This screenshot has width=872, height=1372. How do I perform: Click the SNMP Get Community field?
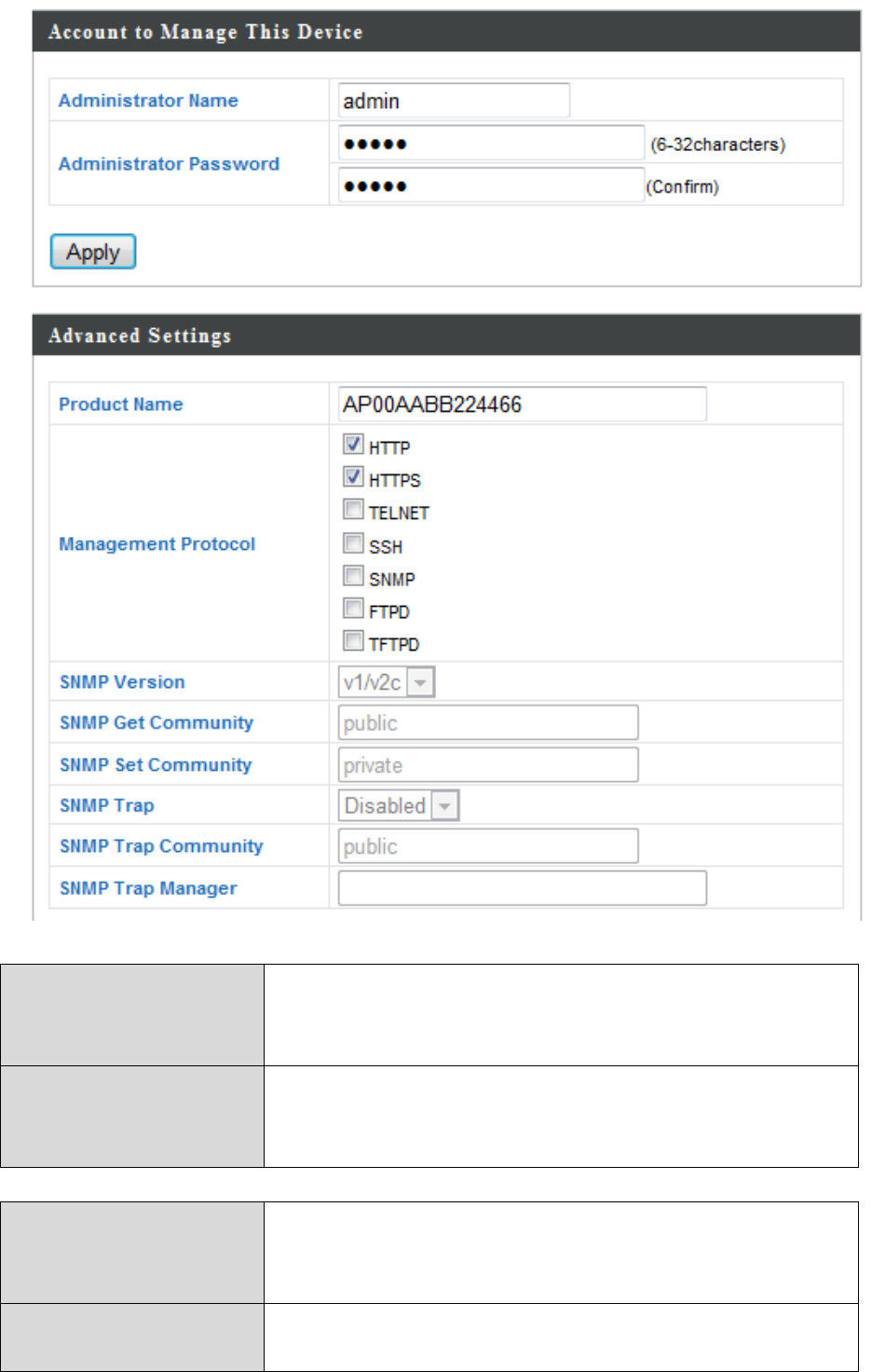point(488,722)
